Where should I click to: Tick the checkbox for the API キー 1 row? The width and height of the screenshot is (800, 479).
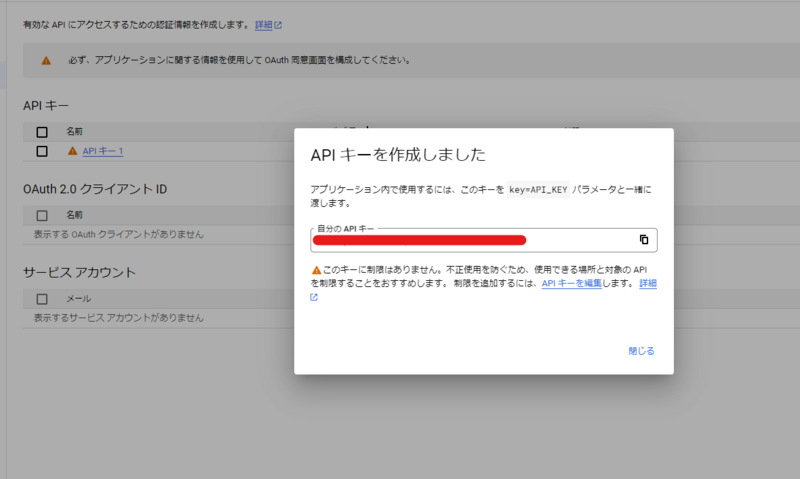(42, 152)
